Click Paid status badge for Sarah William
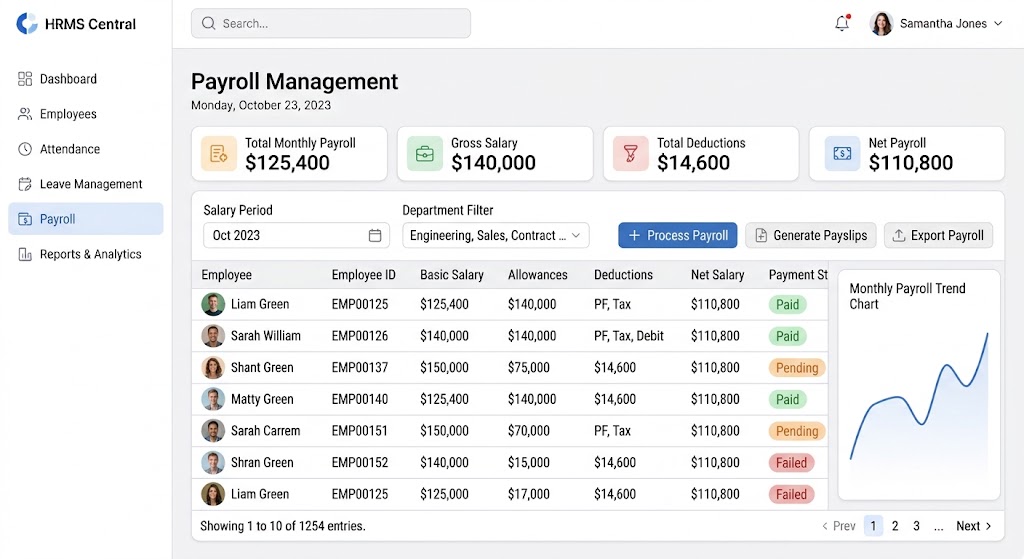Image resolution: width=1024 pixels, height=559 pixels. pyautogui.click(x=787, y=336)
